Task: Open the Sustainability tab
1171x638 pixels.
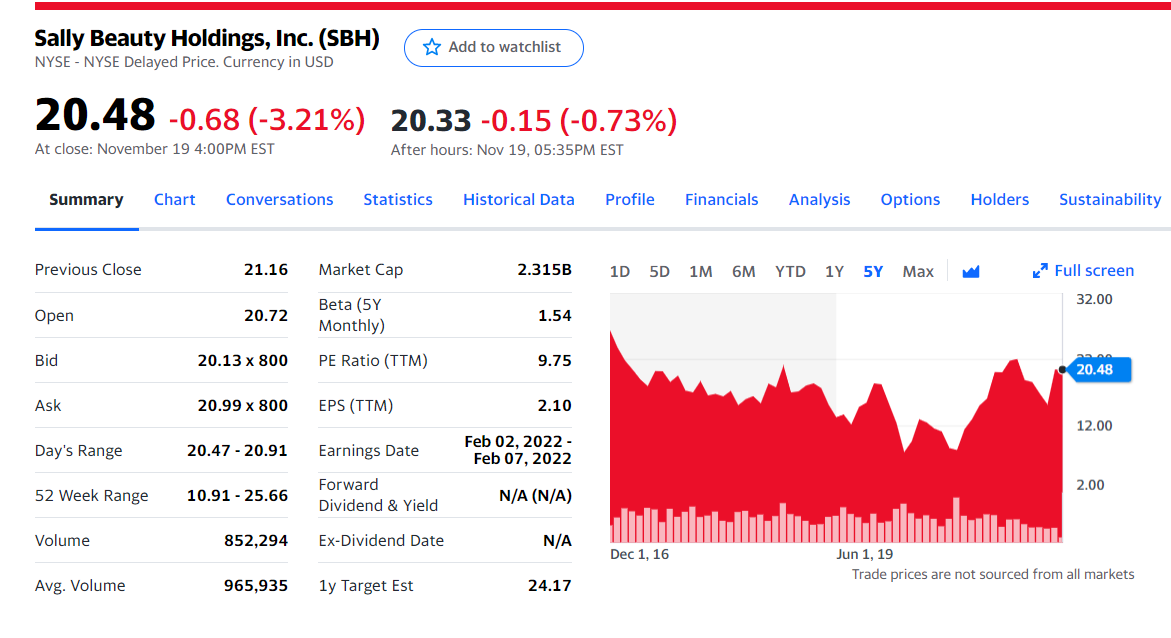Action: (1110, 199)
